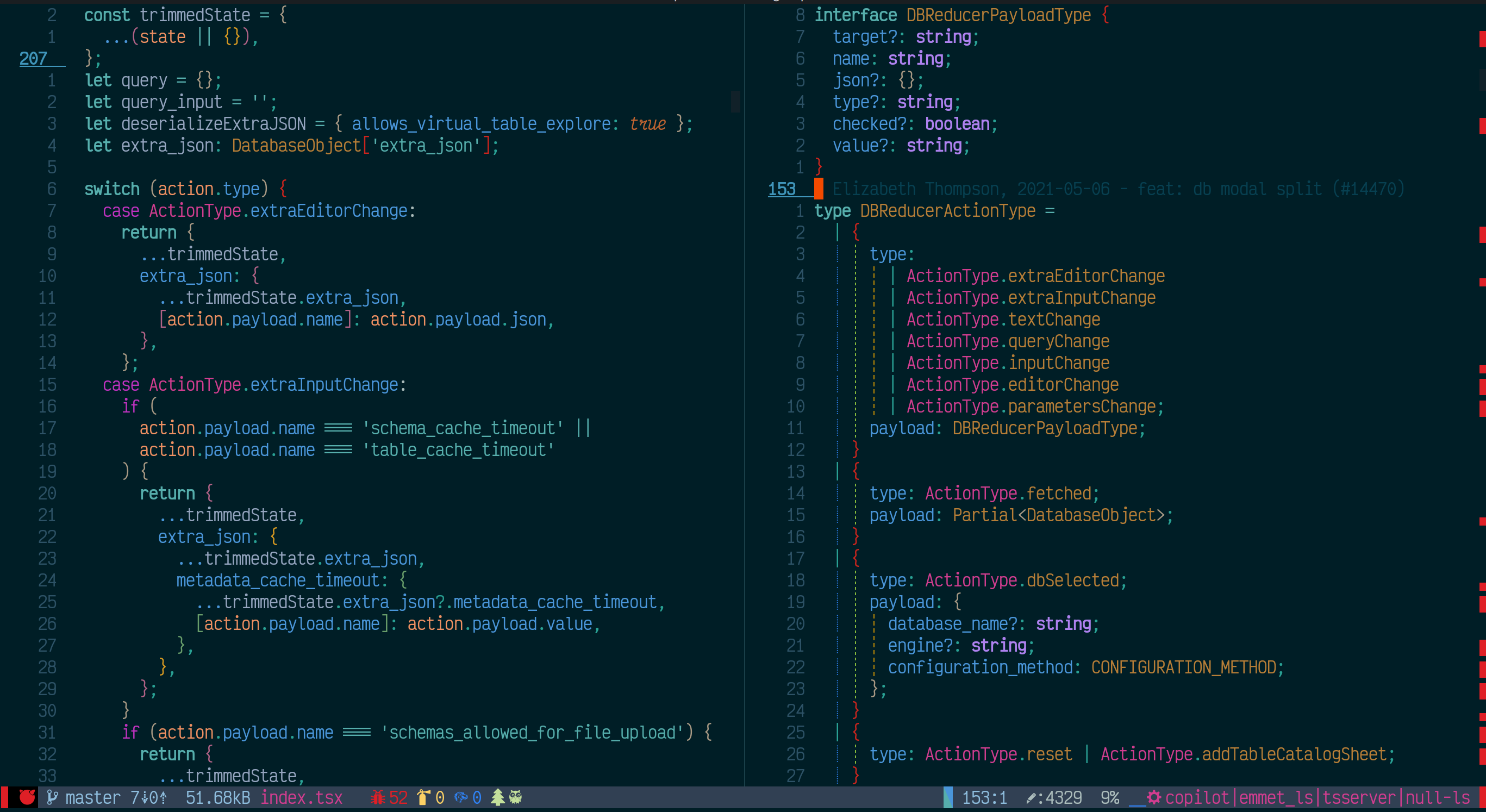Click the blue hints icon before 0

(x=461, y=797)
